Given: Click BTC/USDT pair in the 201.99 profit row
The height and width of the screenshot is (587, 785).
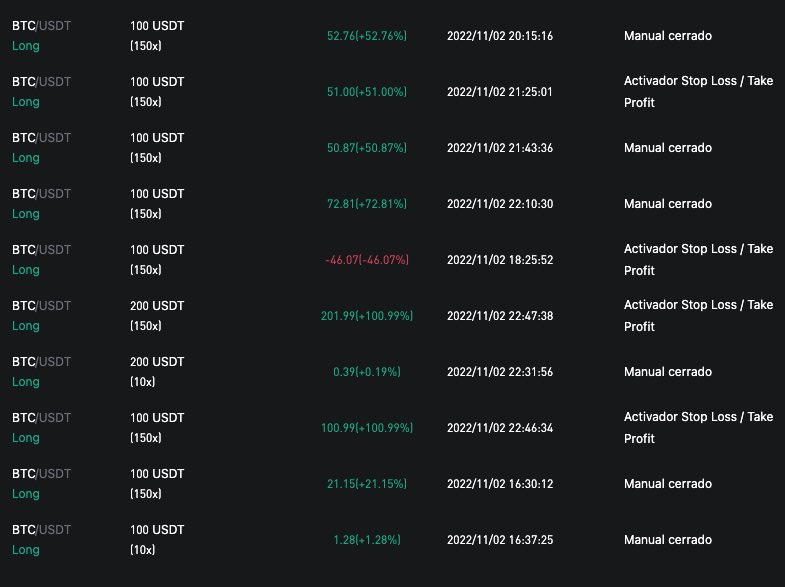Looking at the screenshot, I should click(41, 306).
